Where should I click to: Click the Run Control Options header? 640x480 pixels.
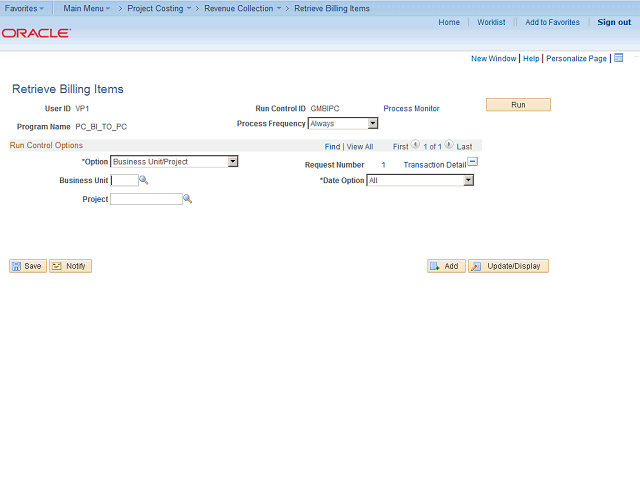(46, 145)
